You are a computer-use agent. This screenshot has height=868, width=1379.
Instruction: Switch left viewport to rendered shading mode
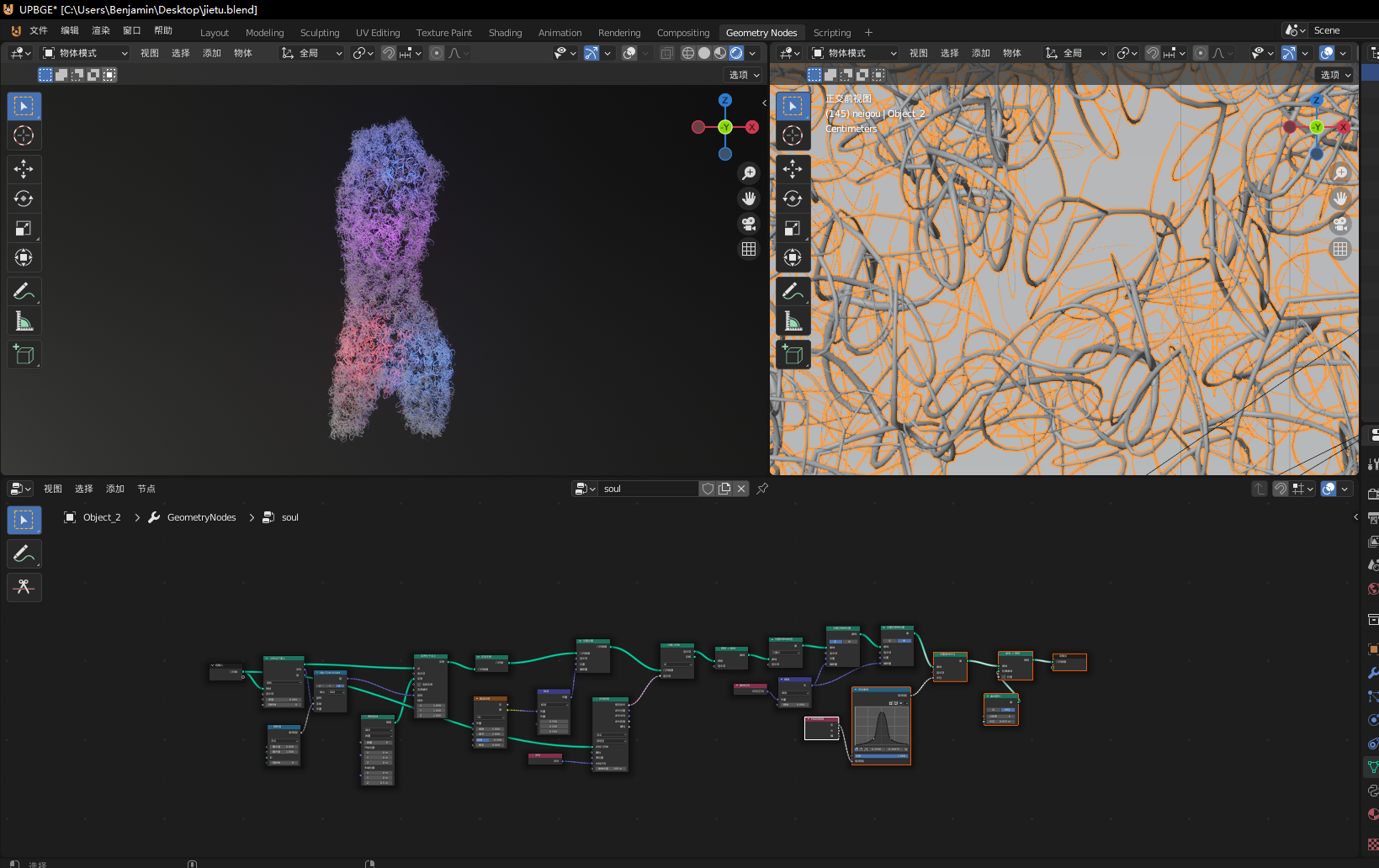(x=736, y=53)
